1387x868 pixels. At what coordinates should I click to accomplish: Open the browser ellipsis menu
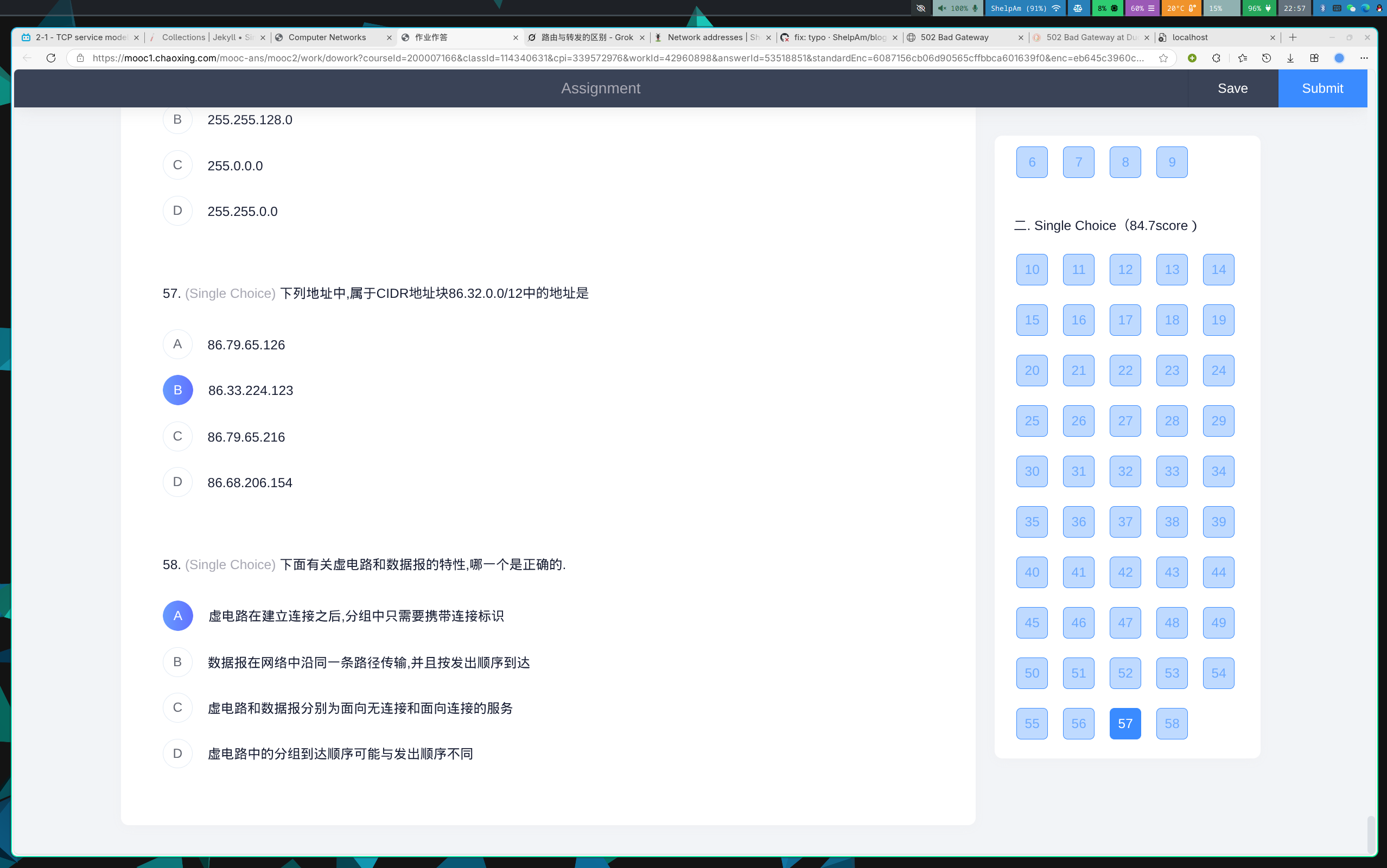(1365, 58)
